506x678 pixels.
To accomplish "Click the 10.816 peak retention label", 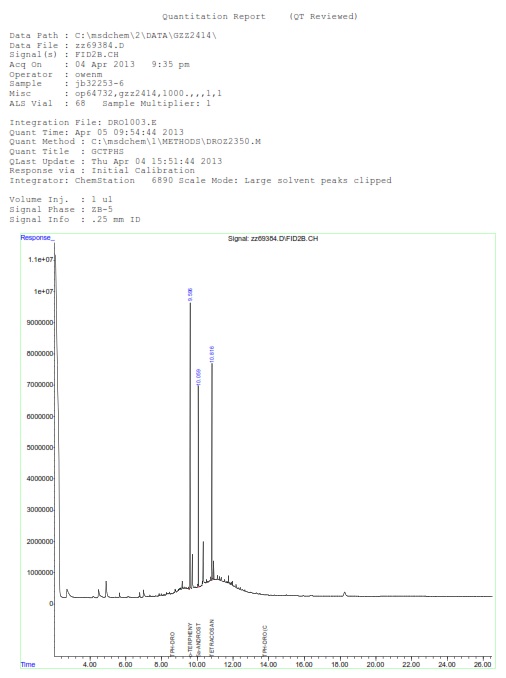I will pos(212,354).
